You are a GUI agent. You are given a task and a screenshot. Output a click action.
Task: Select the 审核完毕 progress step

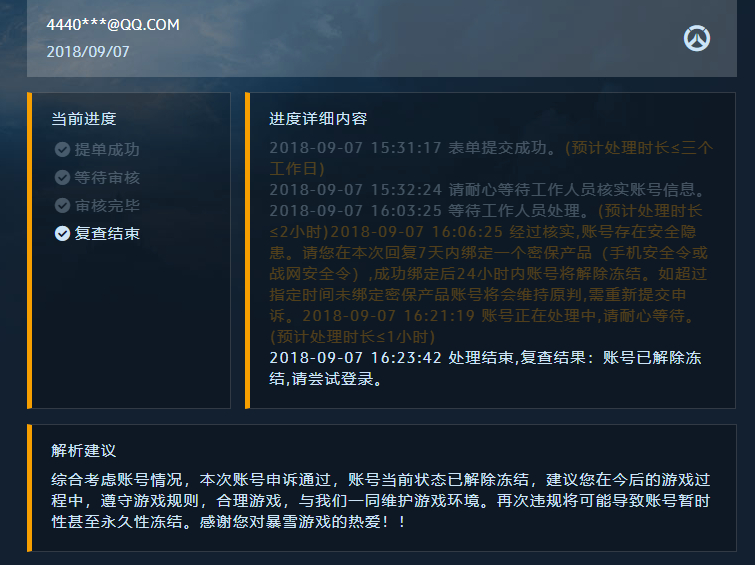point(107,206)
